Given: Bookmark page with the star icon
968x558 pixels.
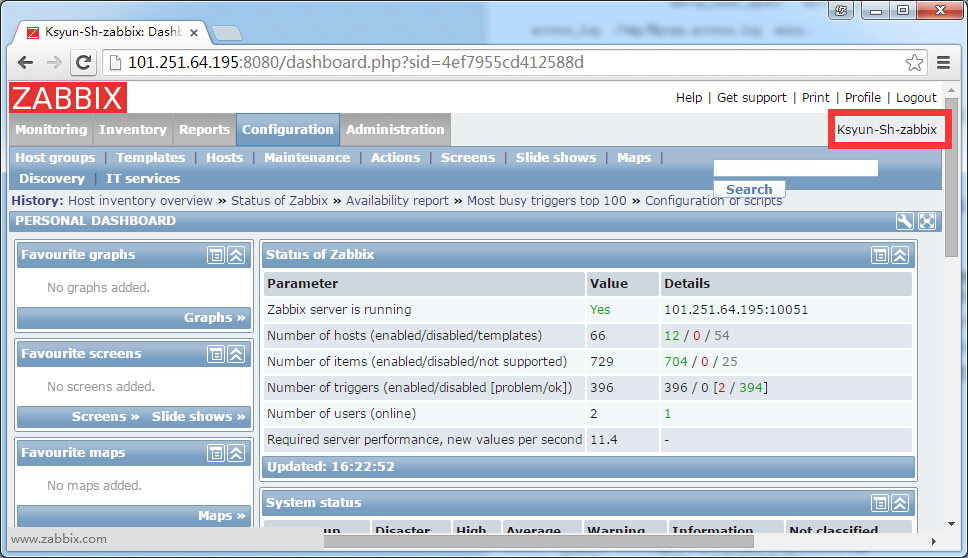Looking at the screenshot, I should tap(914, 62).
